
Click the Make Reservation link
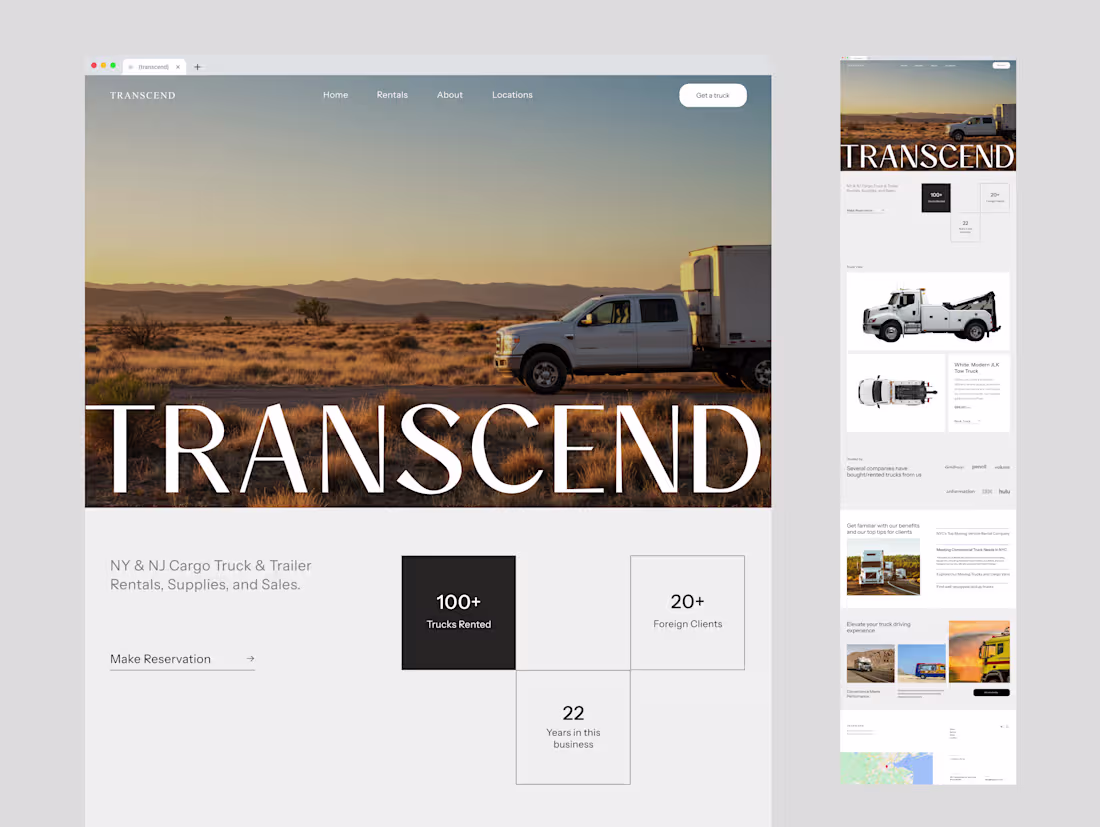click(x=160, y=658)
